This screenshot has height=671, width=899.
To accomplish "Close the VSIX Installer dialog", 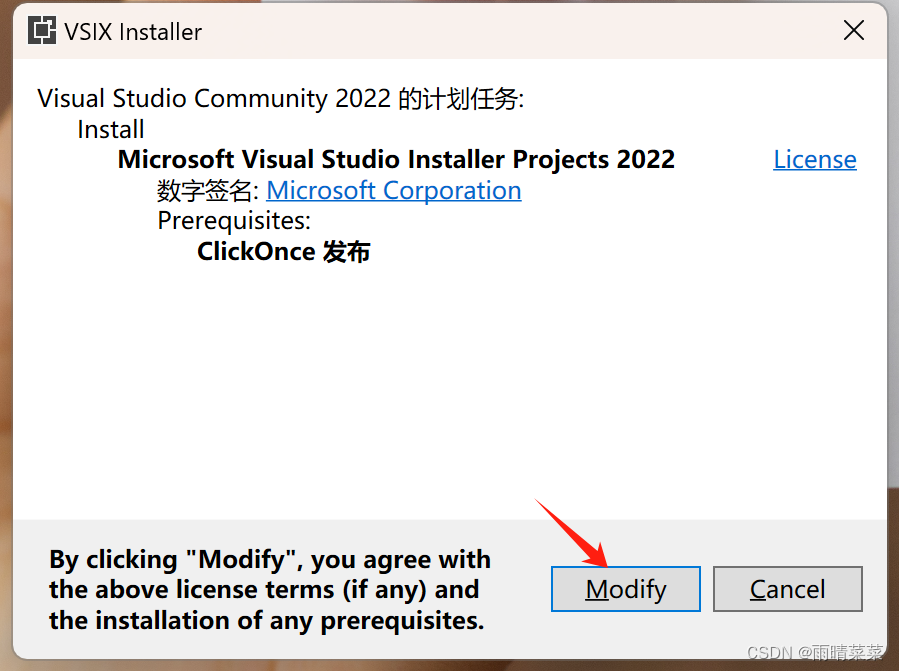I will (x=853, y=30).
